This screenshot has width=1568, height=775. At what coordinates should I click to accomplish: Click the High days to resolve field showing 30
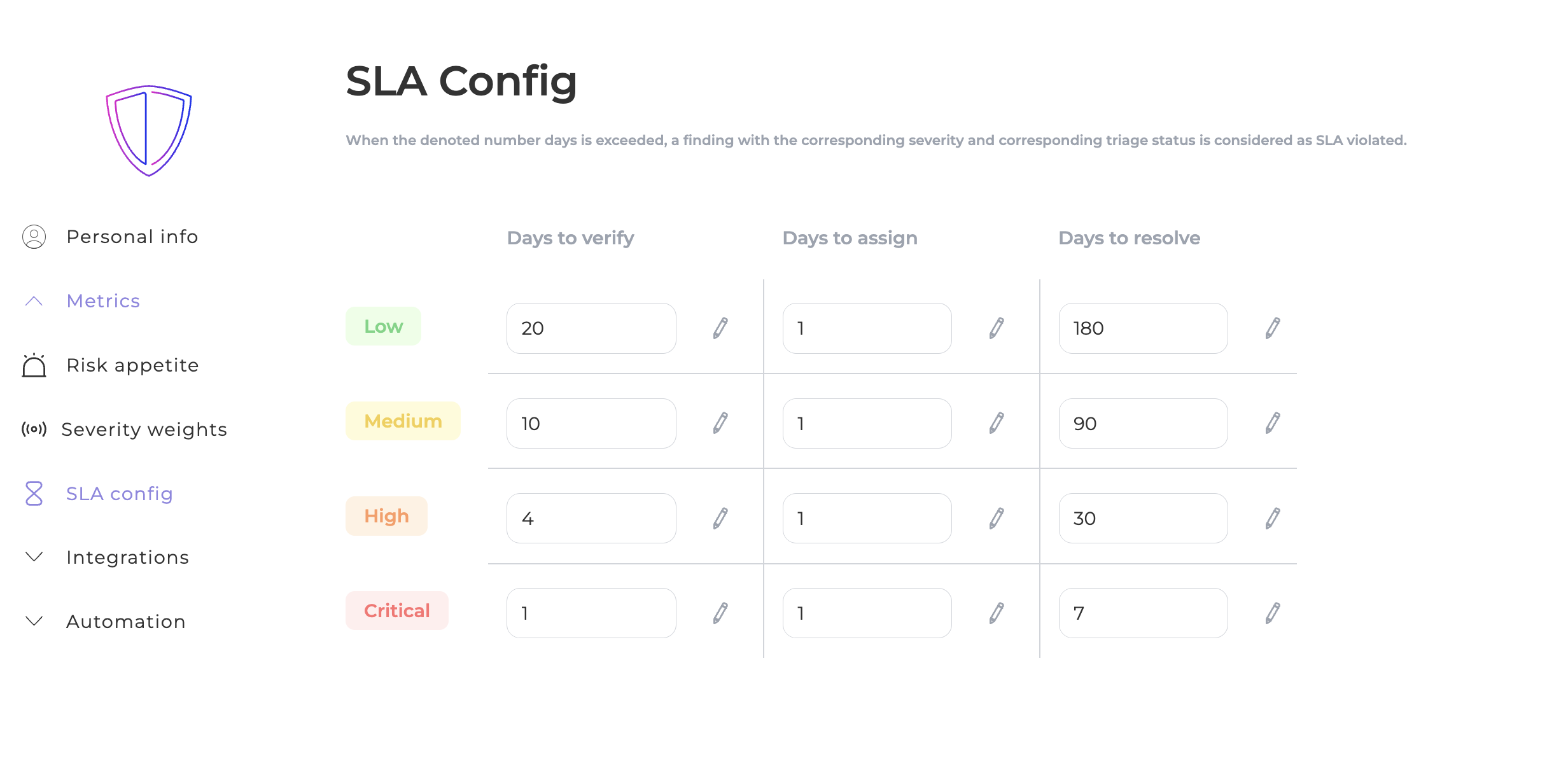[x=1143, y=519]
